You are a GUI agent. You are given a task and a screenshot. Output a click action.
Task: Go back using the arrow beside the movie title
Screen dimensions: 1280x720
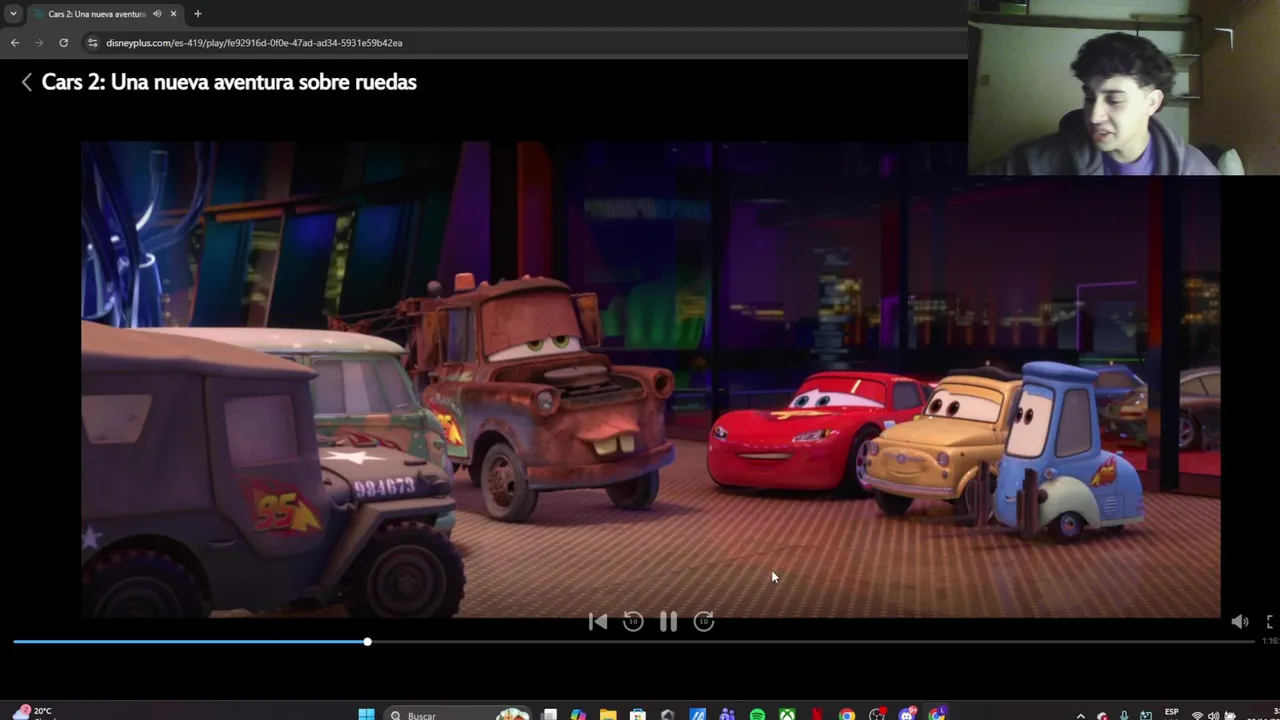[27, 82]
